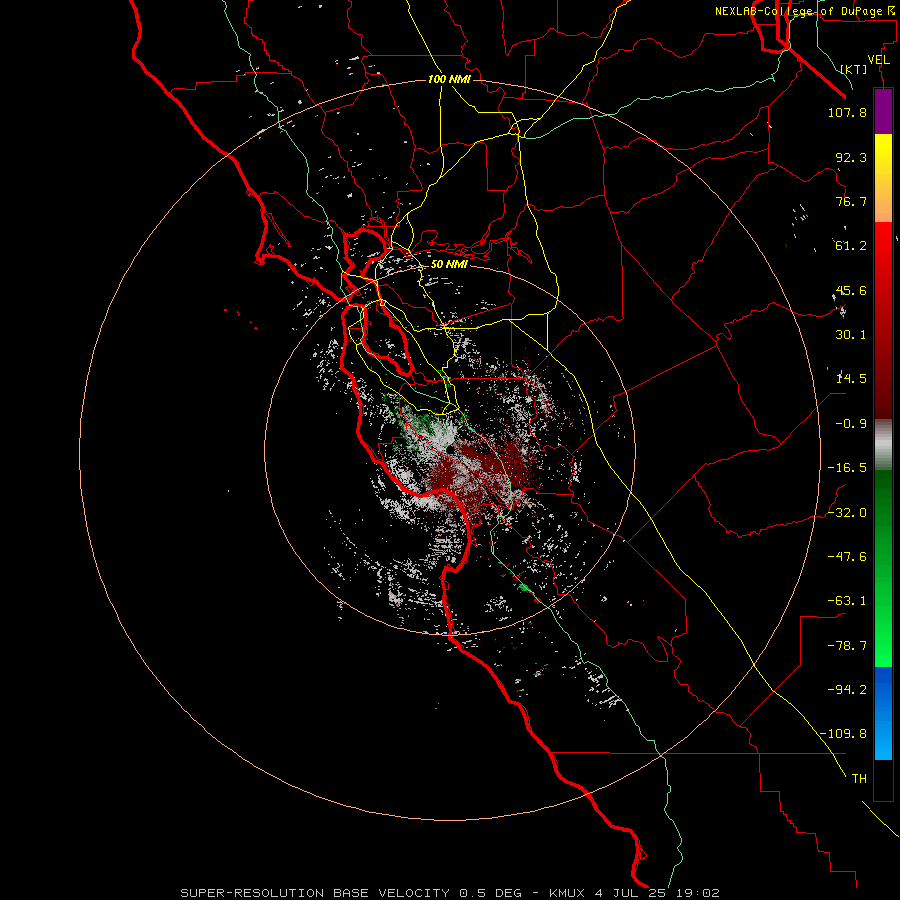Click the radar site center dot
Viewport: 900px width, 900px height.
451,450
